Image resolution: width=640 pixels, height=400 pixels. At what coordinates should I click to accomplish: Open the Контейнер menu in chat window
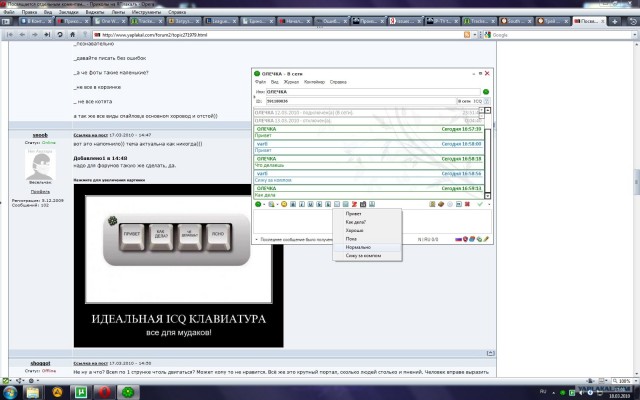point(314,82)
